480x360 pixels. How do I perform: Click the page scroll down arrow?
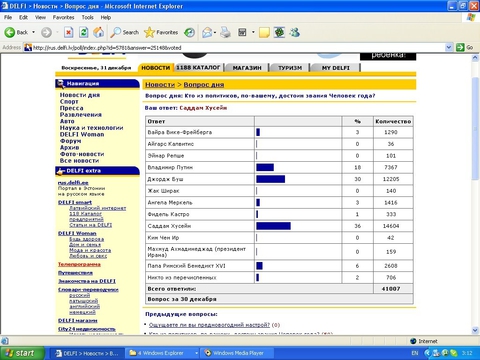(475, 330)
